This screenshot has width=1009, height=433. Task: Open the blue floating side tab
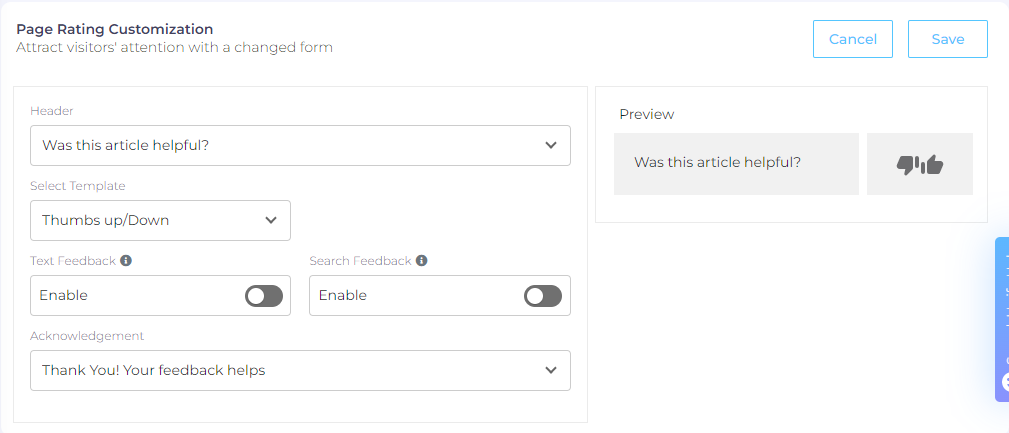[1002, 310]
